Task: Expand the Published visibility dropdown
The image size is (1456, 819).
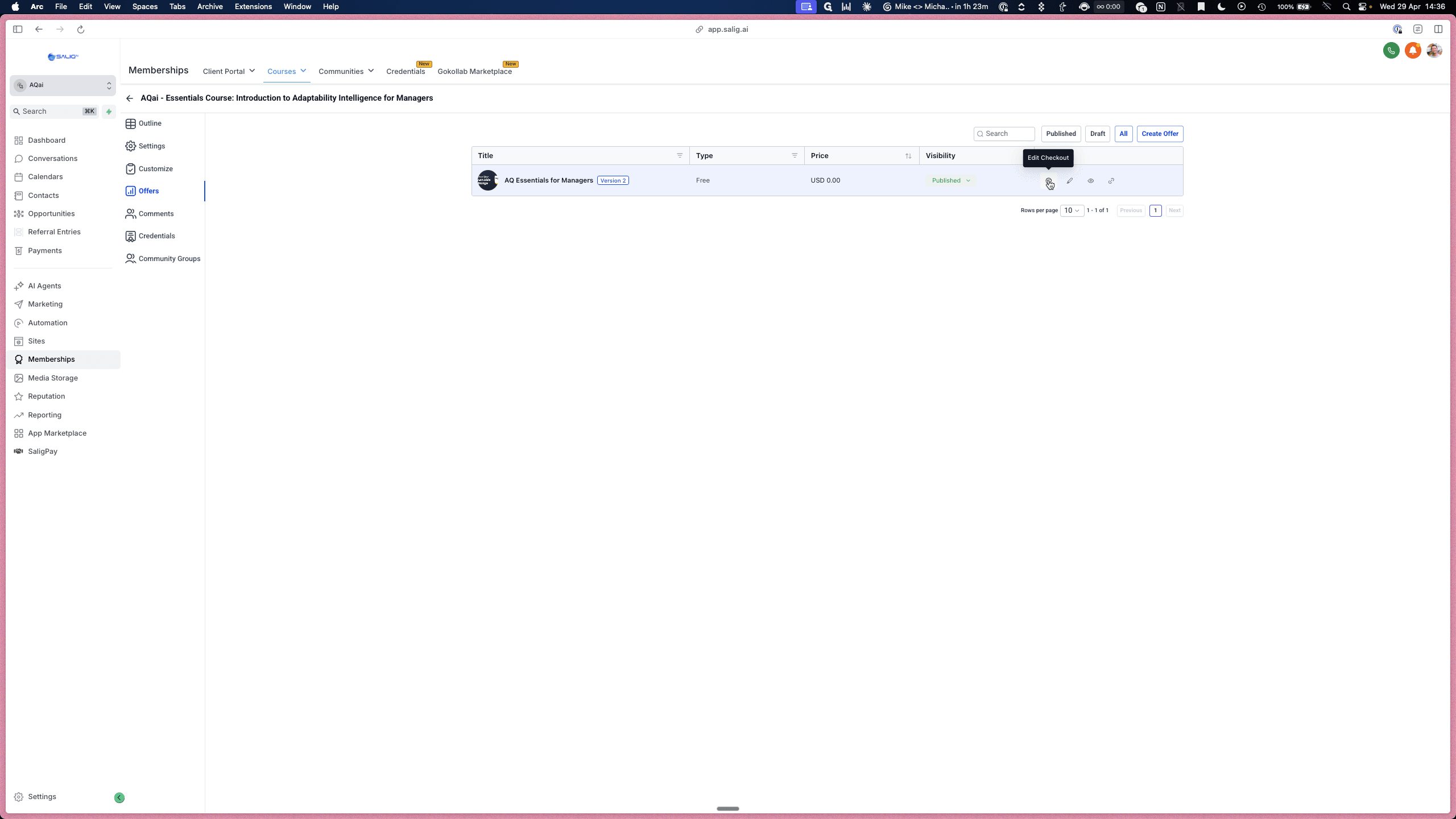Action: tap(951, 180)
